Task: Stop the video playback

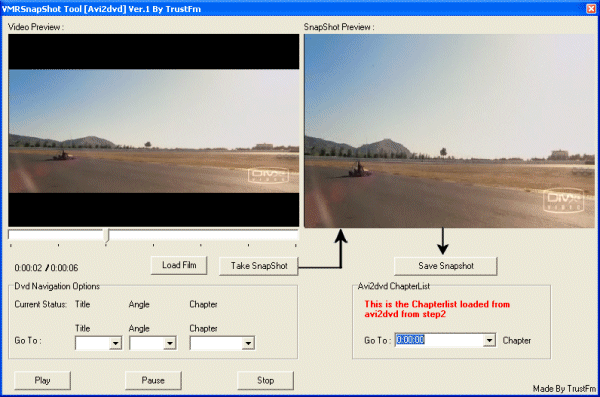Action: (x=265, y=380)
